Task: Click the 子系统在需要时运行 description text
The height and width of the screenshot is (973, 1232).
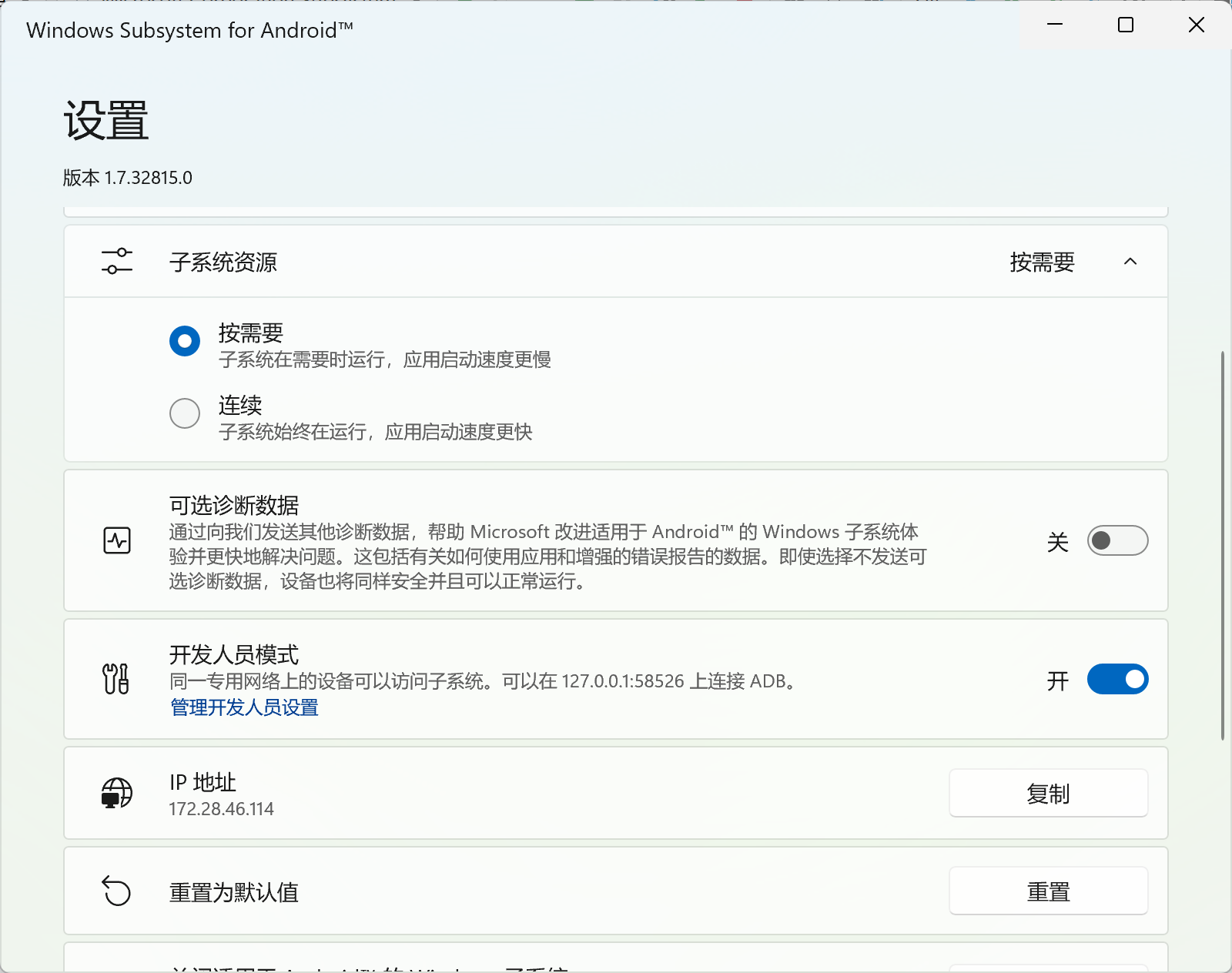Action: click(x=385, y=359)
